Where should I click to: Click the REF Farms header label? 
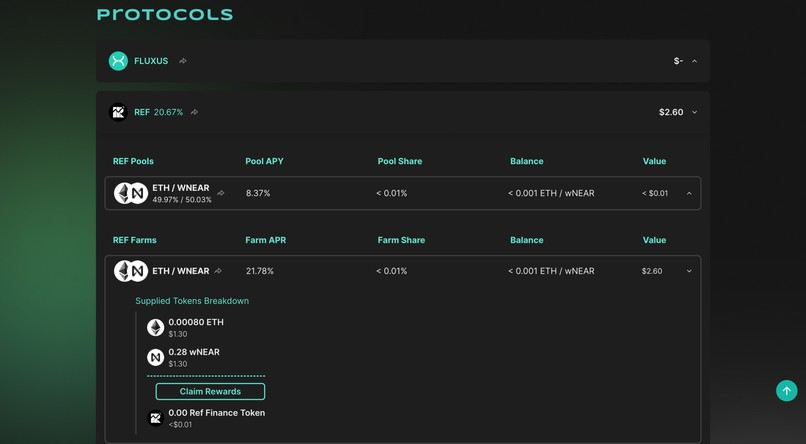135,240
